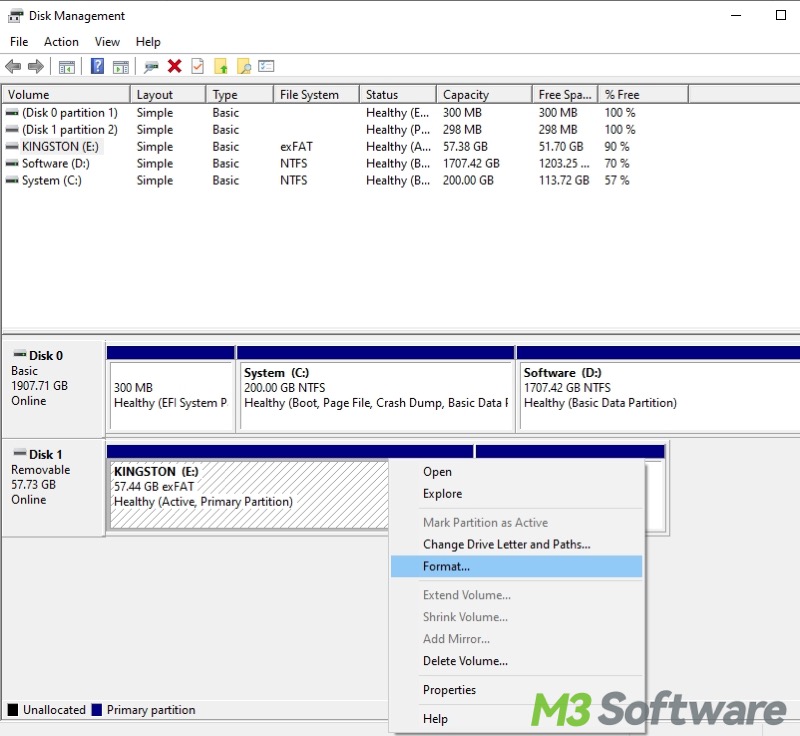Click grayed Shrink Volume... entry
The width and height of the screenshot is (800, 736).
point(516,617)
